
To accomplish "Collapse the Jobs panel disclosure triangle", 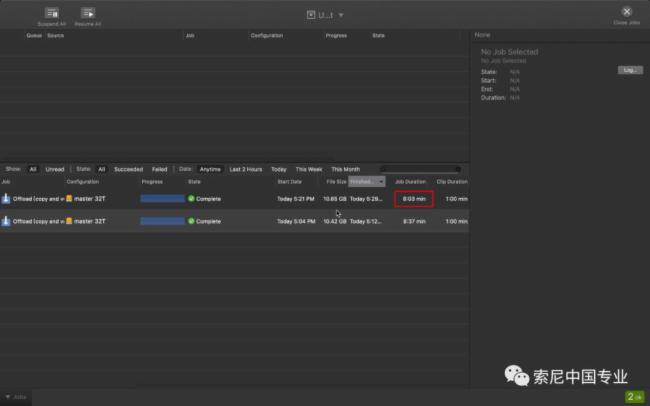I will coord(8,397).
